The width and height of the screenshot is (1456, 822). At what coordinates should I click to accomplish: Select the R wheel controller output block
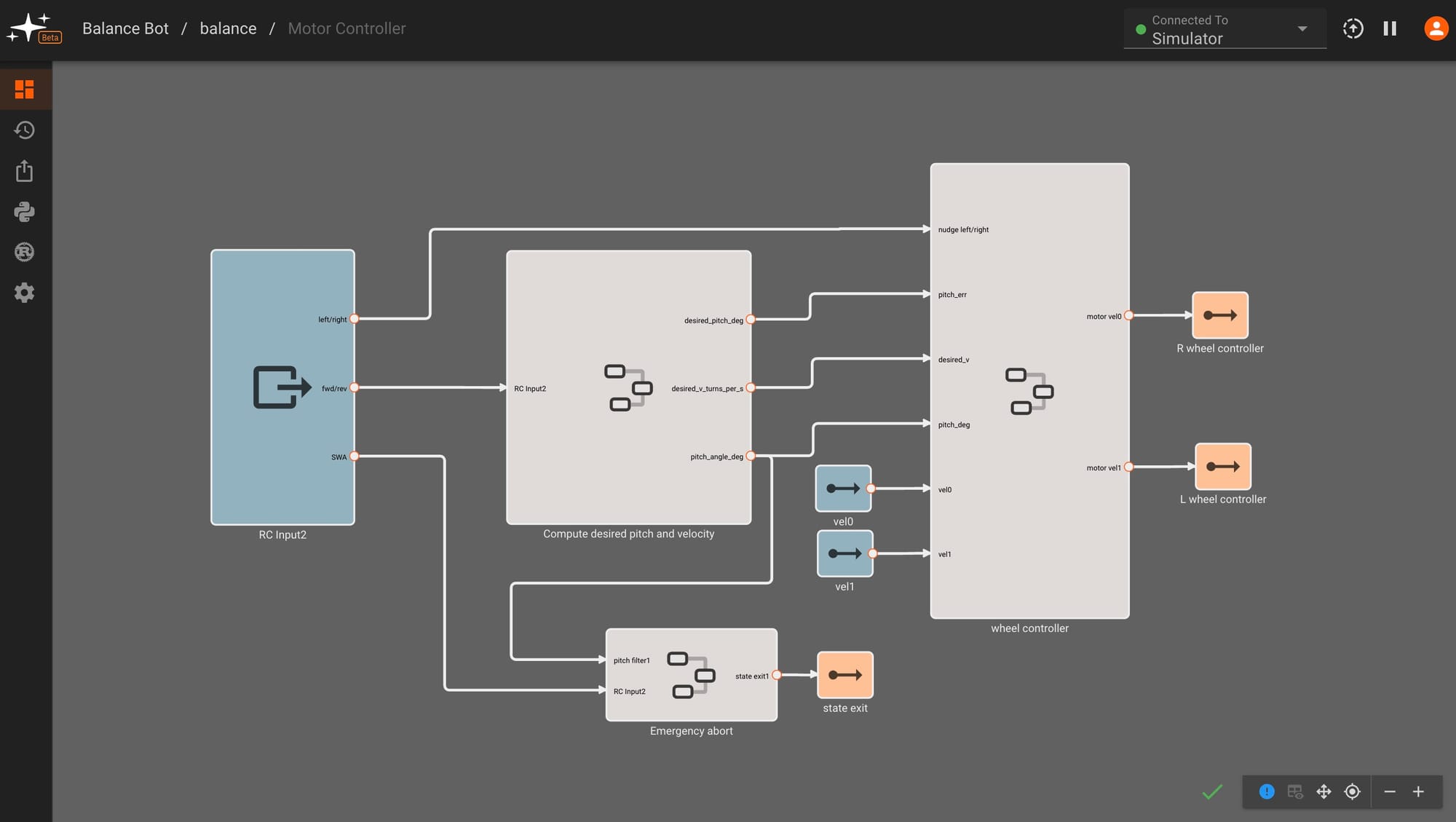pos(1220,315)
